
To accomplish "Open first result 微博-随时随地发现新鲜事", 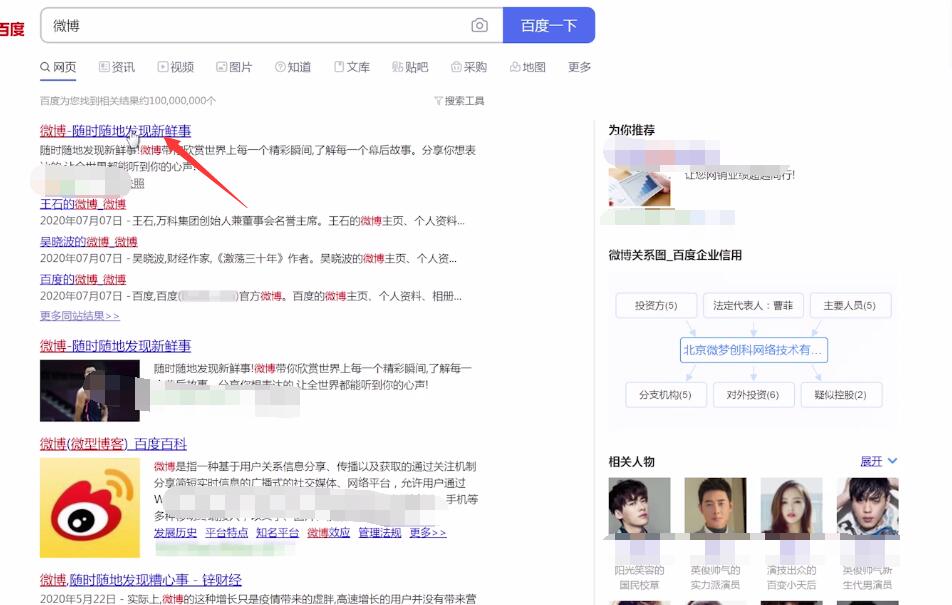I will 115,131.
